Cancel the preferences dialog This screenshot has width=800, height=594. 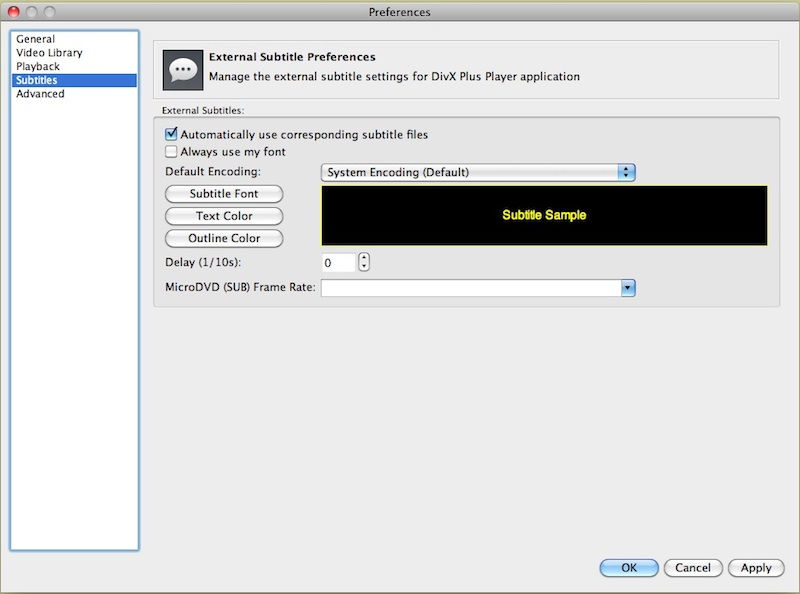tap(692, 568)
